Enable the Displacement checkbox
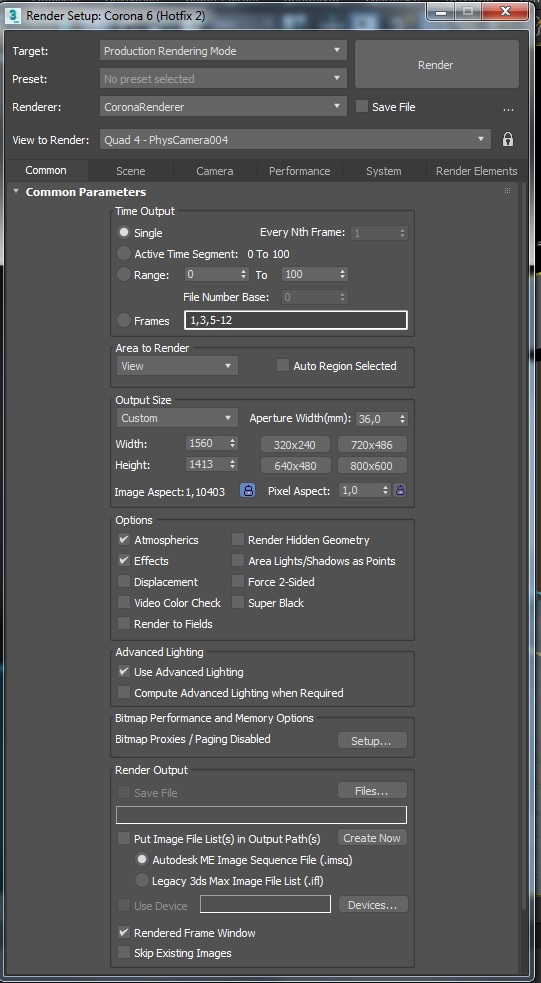This screenshot has height=983, width=541. coord(124,582)
